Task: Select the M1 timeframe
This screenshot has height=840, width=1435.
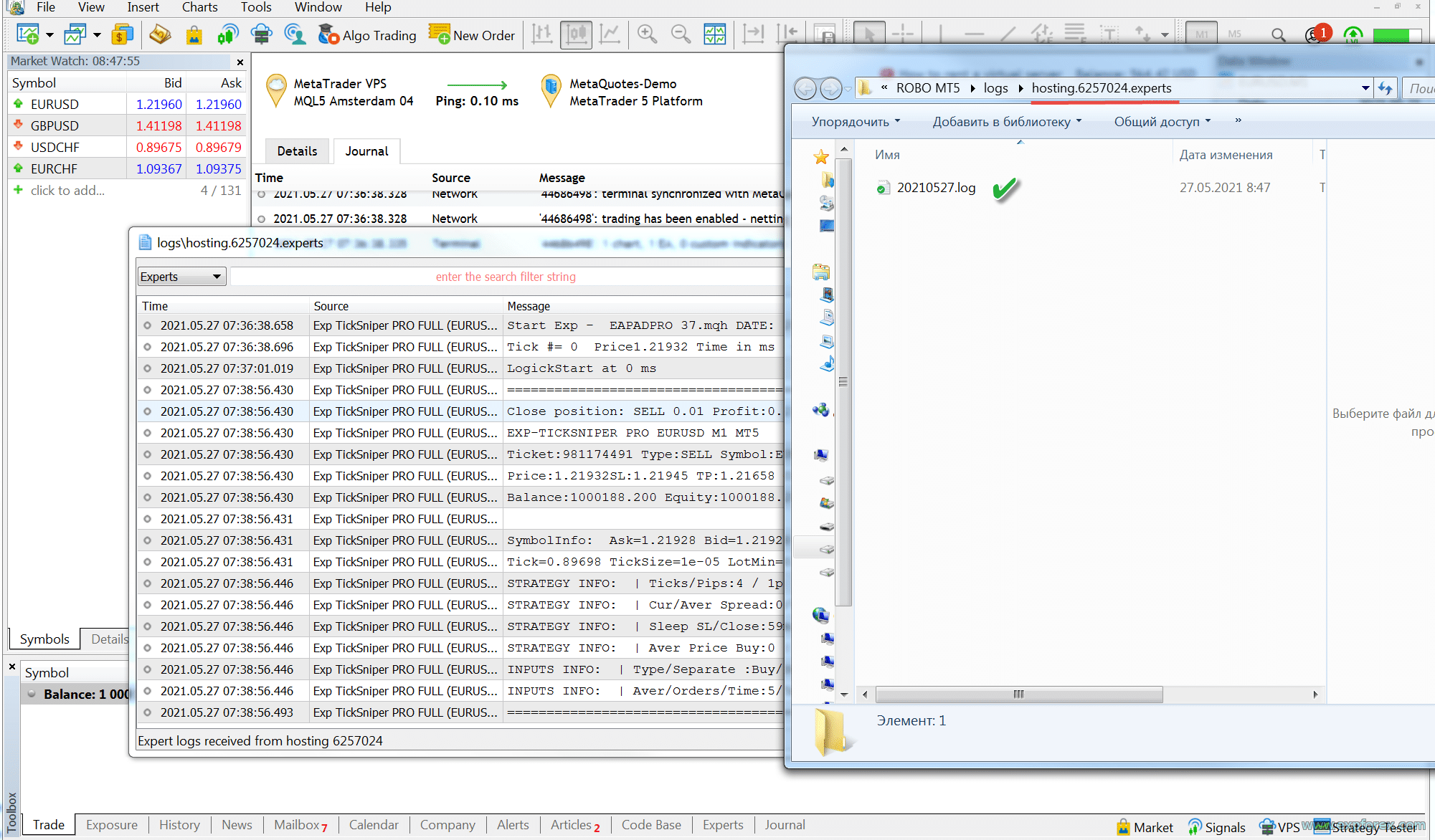Action: (1202, 34)
